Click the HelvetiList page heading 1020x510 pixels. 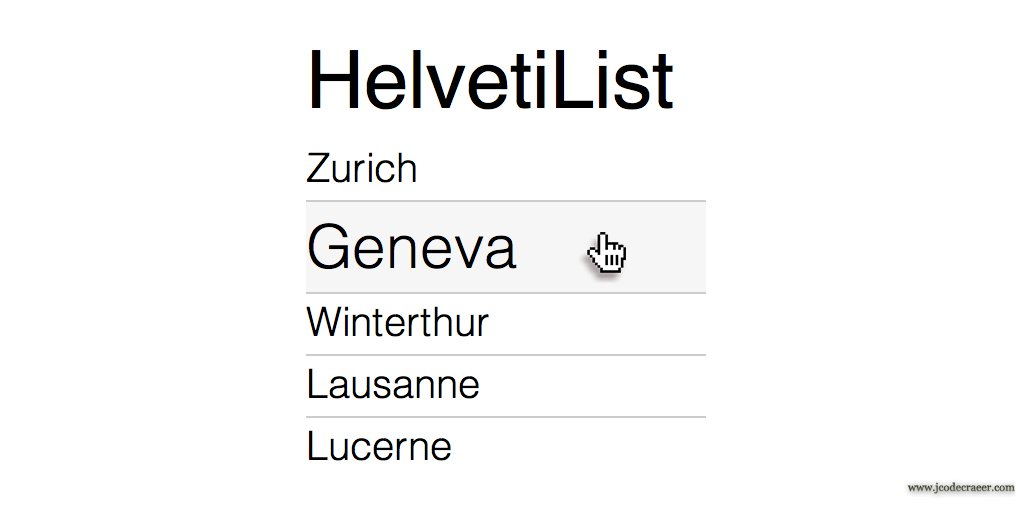(x=490, y=80)
